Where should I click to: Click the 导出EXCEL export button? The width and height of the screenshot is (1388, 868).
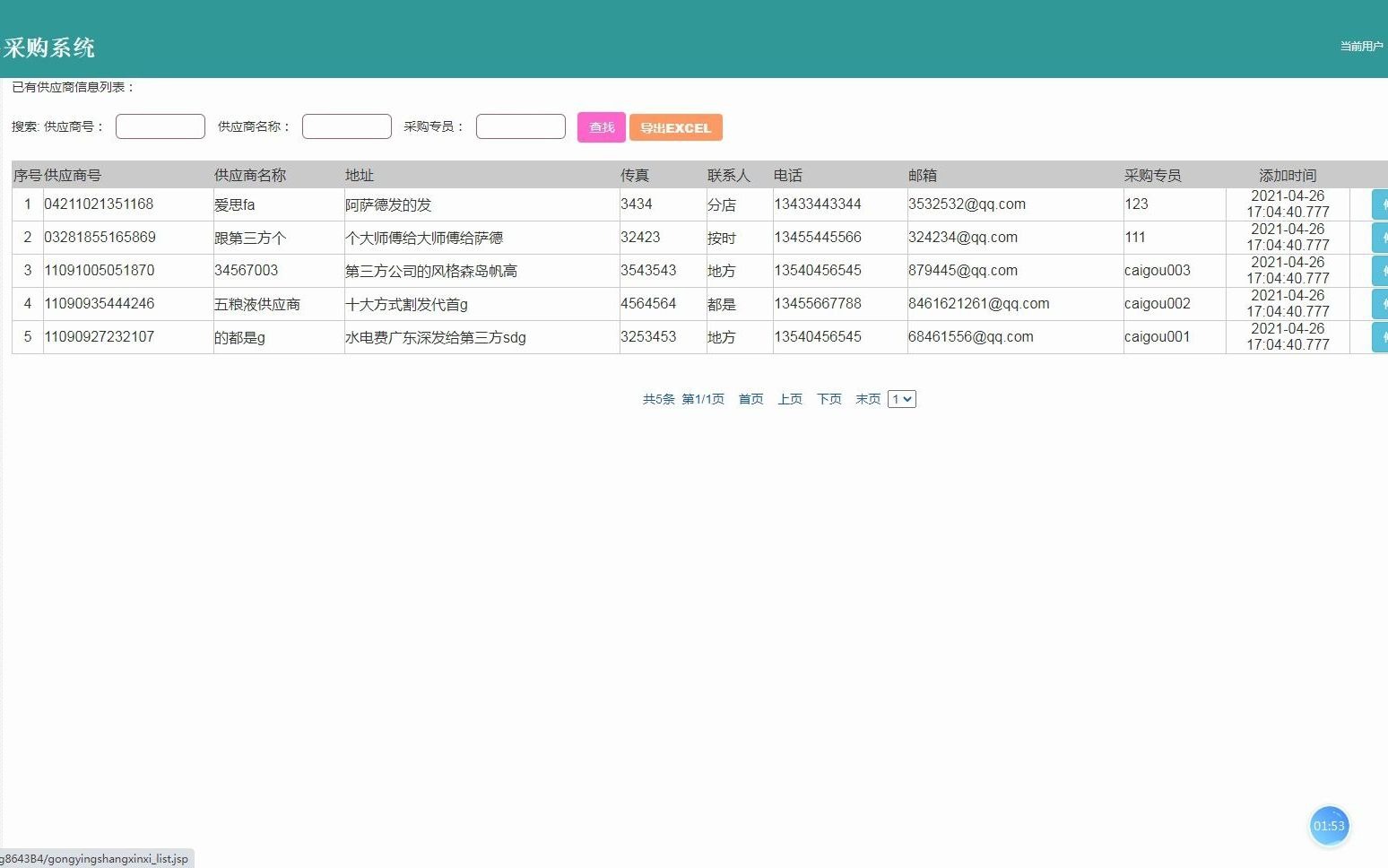pyautogui.click(x=676, y=127)
